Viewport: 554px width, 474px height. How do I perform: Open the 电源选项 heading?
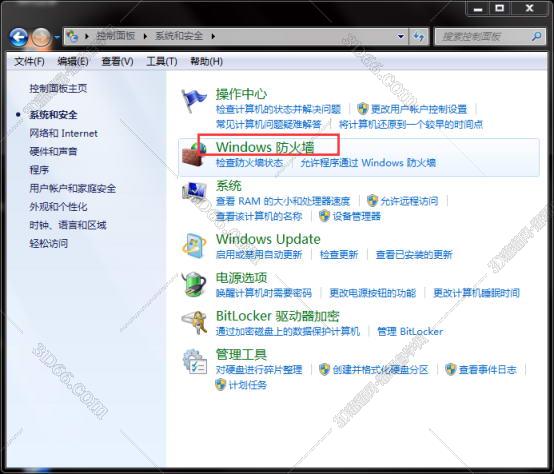(x=241, y=278)
